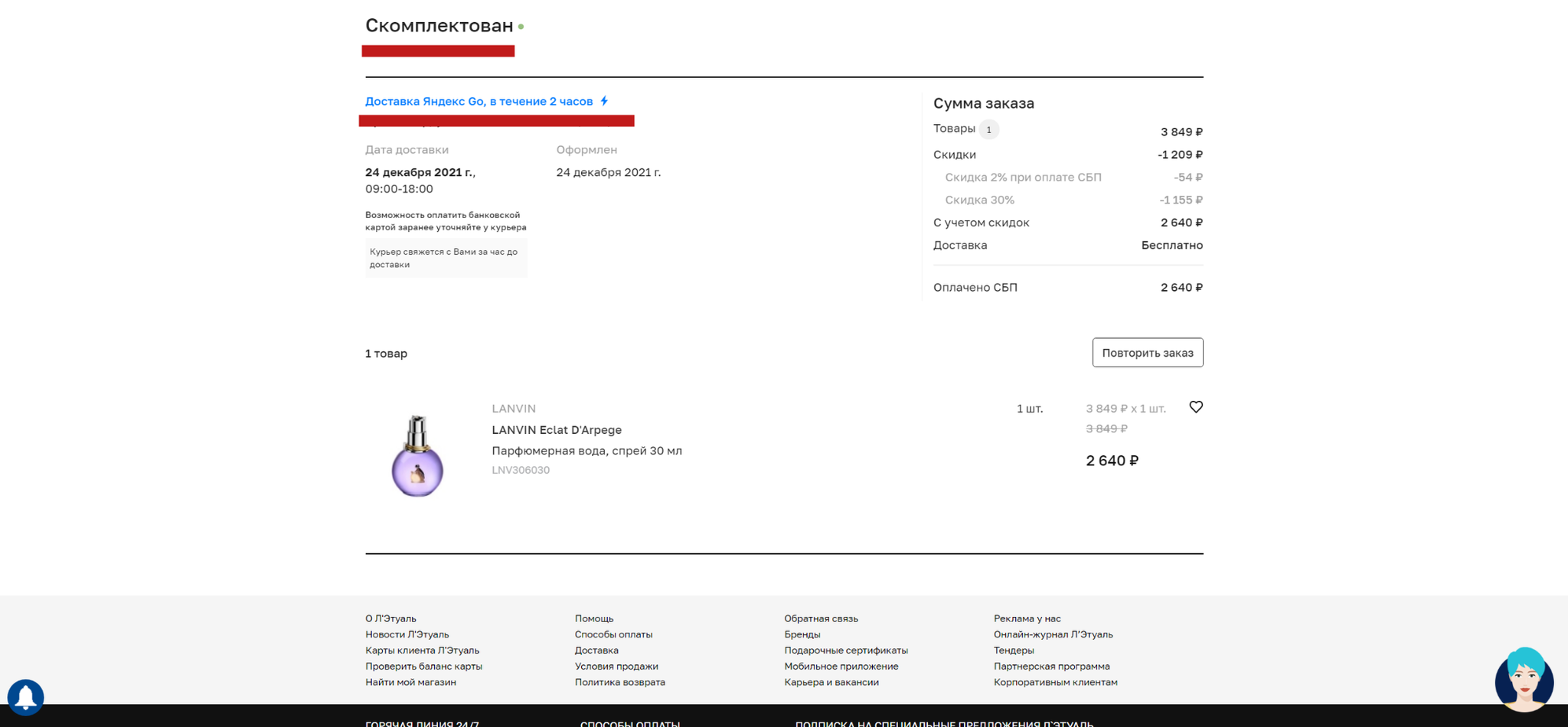Open chat assistant avatar
1568x727 pixels.
pyautogui.click(x=1524, y=680)
